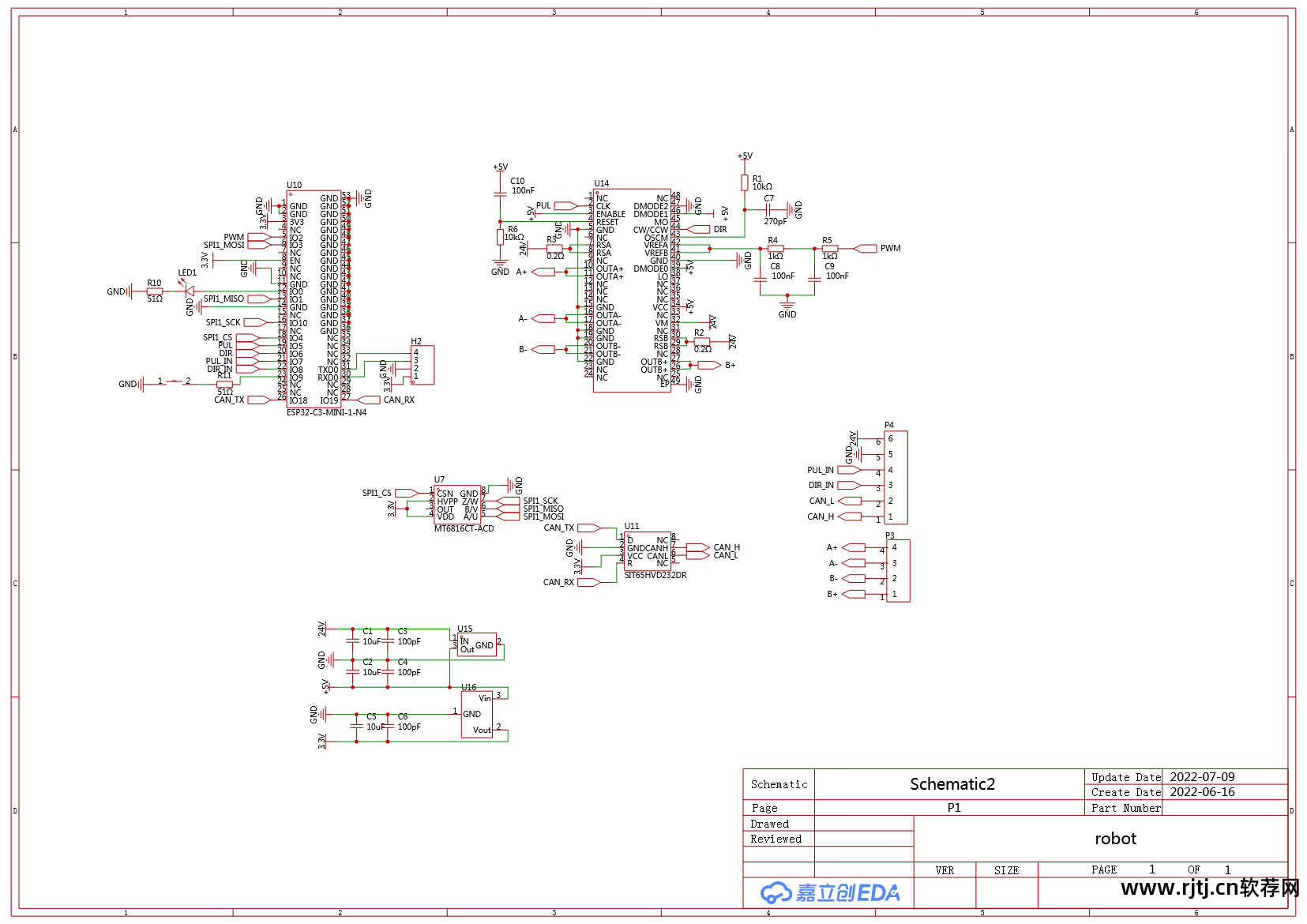
Task: Select resistor R10 51Ω symbol
Action: tap(155, 291)
